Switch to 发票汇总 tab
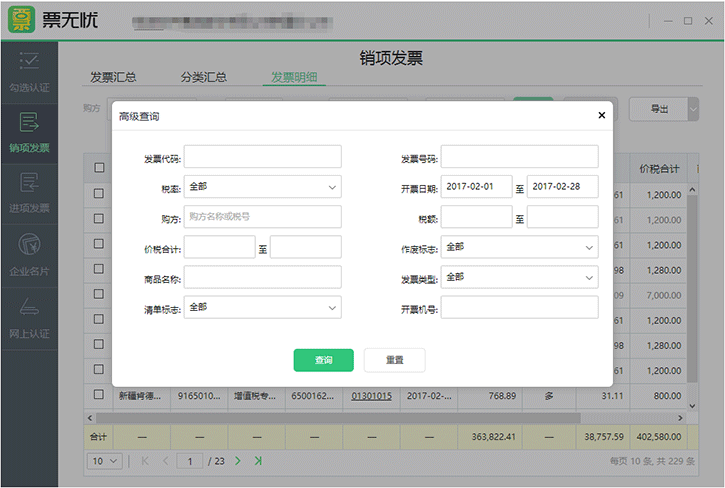This screenshot has width=725, height=488. pyautogui.click(x=113, y=77)
